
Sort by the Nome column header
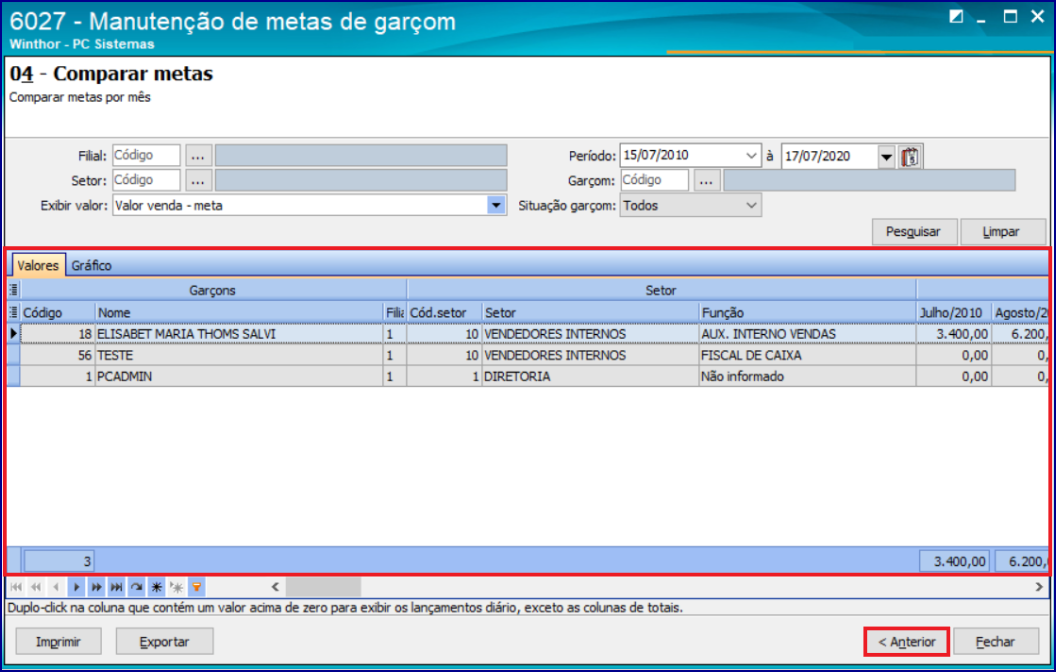click(239, 312)
